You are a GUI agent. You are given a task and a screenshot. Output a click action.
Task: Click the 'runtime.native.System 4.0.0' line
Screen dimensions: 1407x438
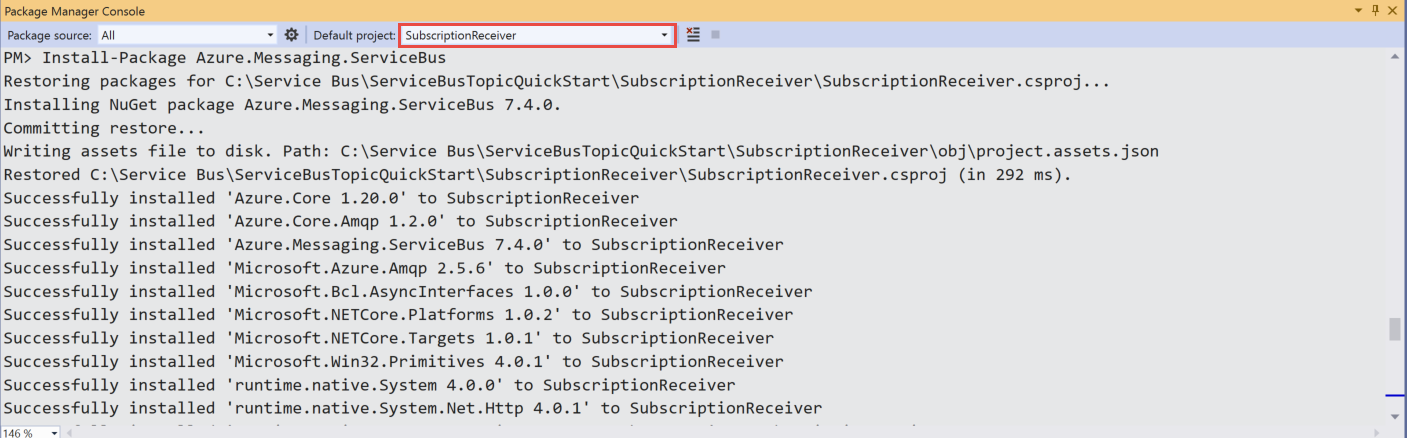[369, 384]
